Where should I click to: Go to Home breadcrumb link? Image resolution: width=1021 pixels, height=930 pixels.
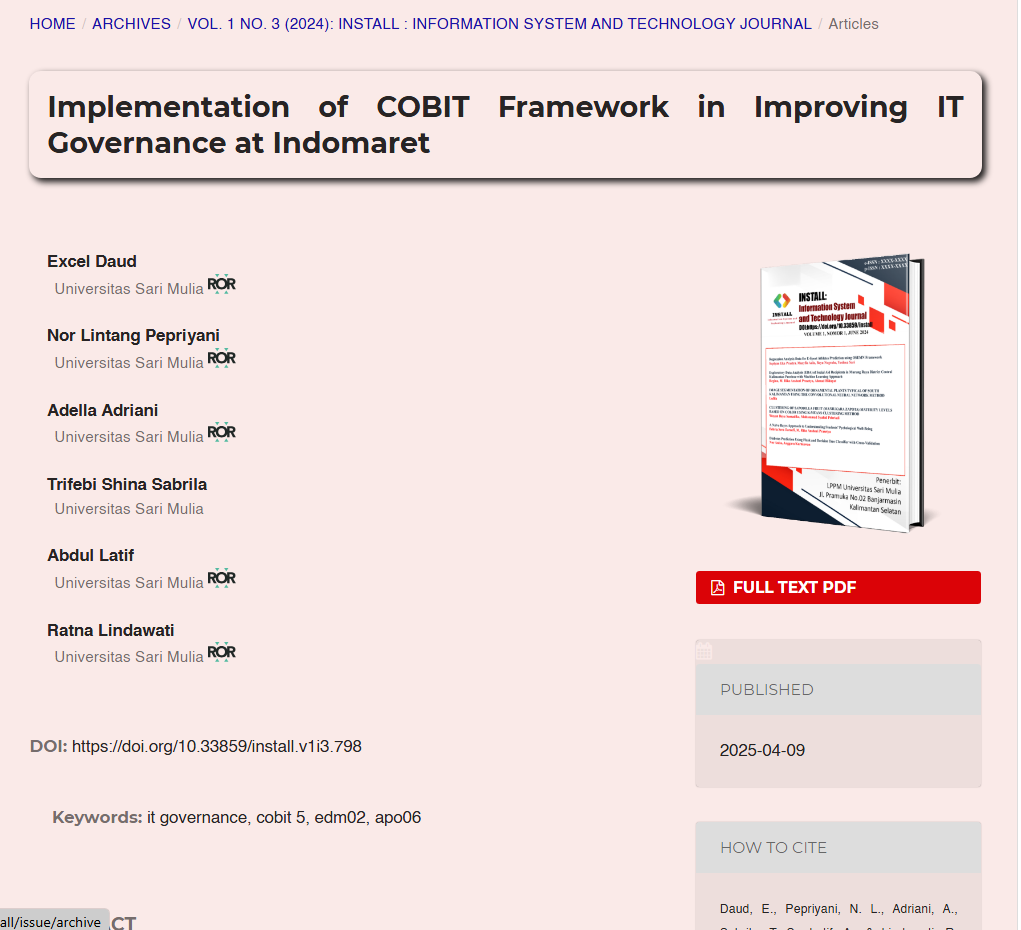point(52,24)
